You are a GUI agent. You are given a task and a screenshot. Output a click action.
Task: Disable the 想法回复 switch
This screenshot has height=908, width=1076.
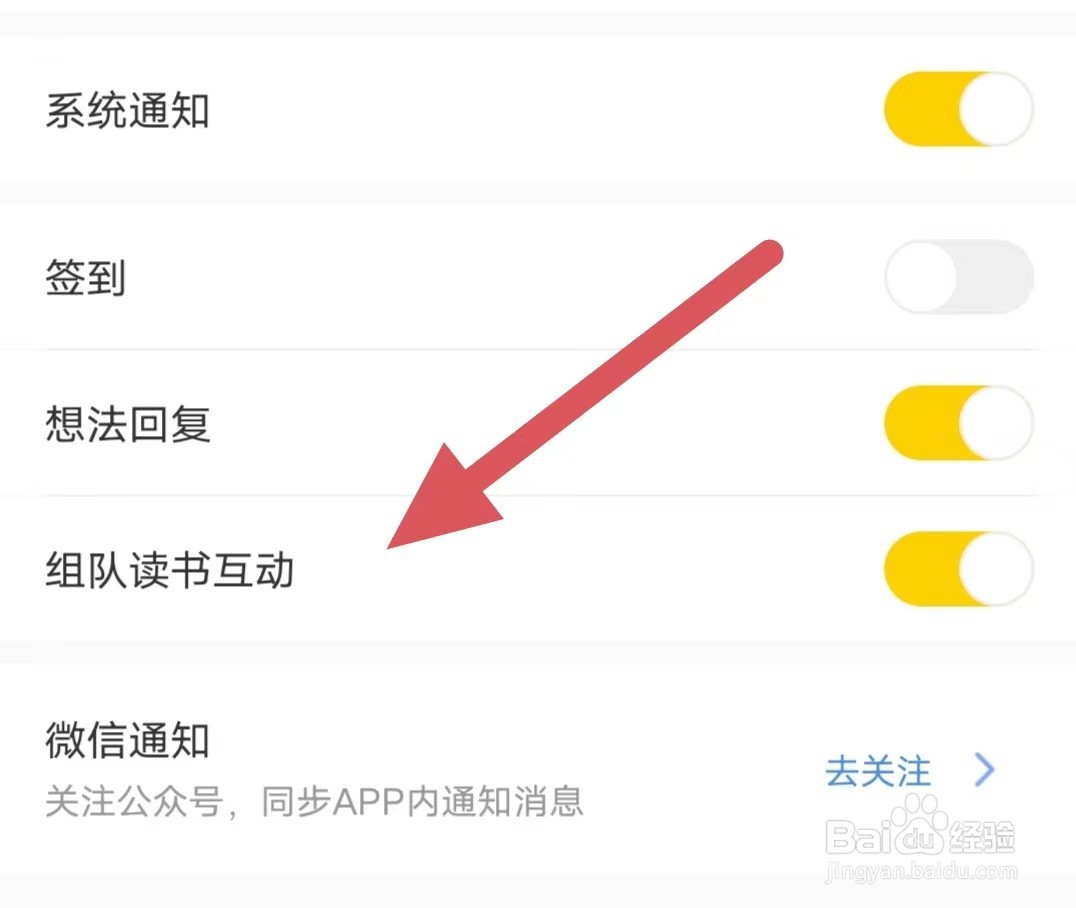959,422
